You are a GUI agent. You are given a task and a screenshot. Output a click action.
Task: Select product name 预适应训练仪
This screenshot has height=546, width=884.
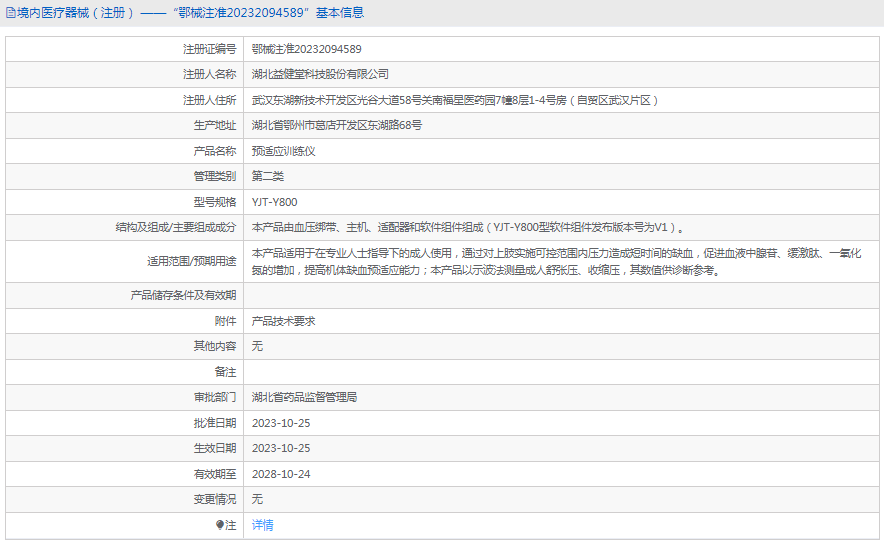point(284,151)
